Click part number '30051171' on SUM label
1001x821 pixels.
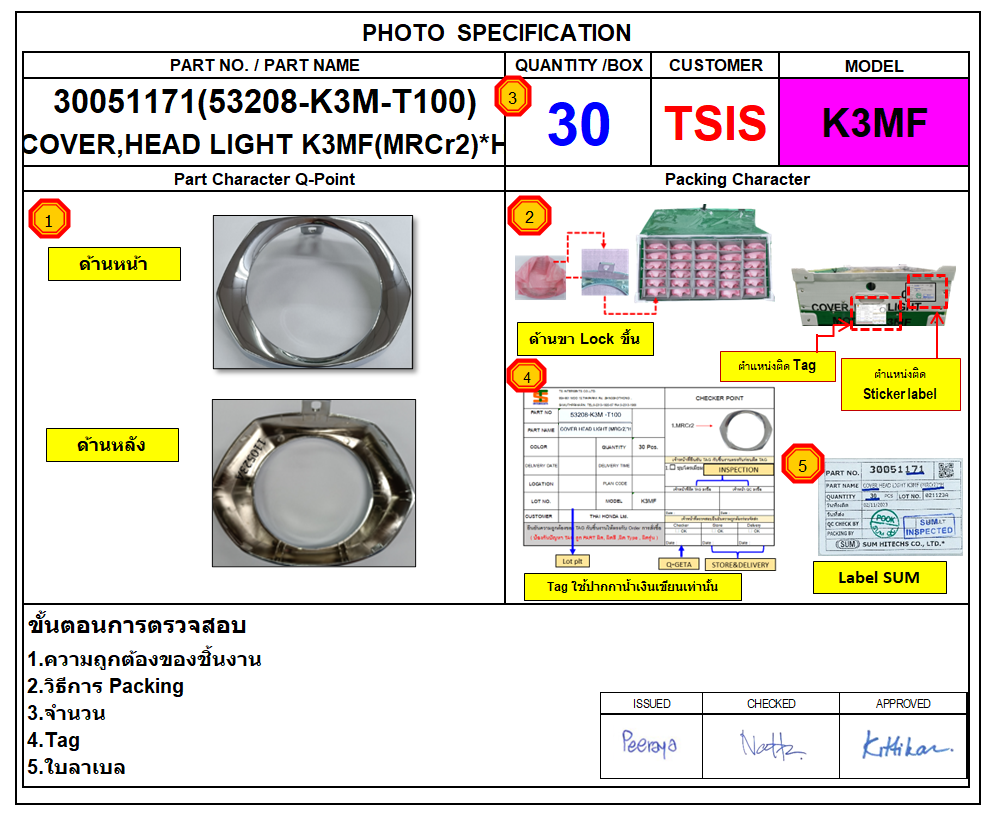coord(896,469)
